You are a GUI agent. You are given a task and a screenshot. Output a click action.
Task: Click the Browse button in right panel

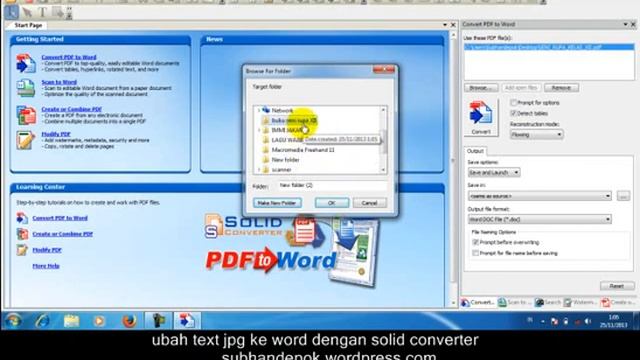(x=481, y=88)
